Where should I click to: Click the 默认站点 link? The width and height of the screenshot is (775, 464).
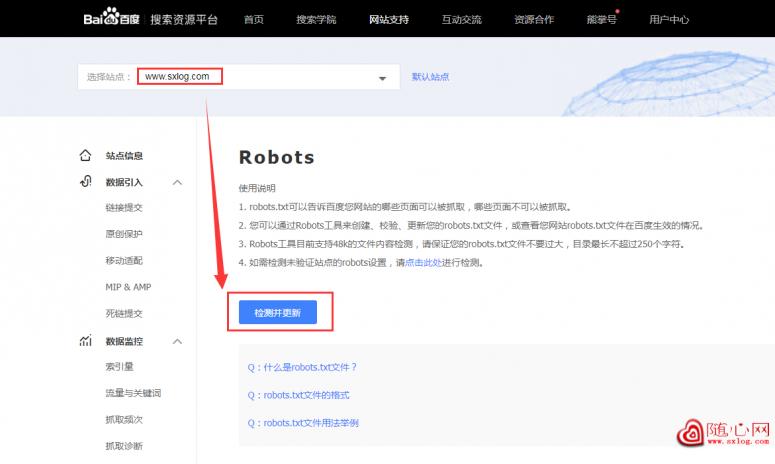pyautogui.click(x=431, y=77)
